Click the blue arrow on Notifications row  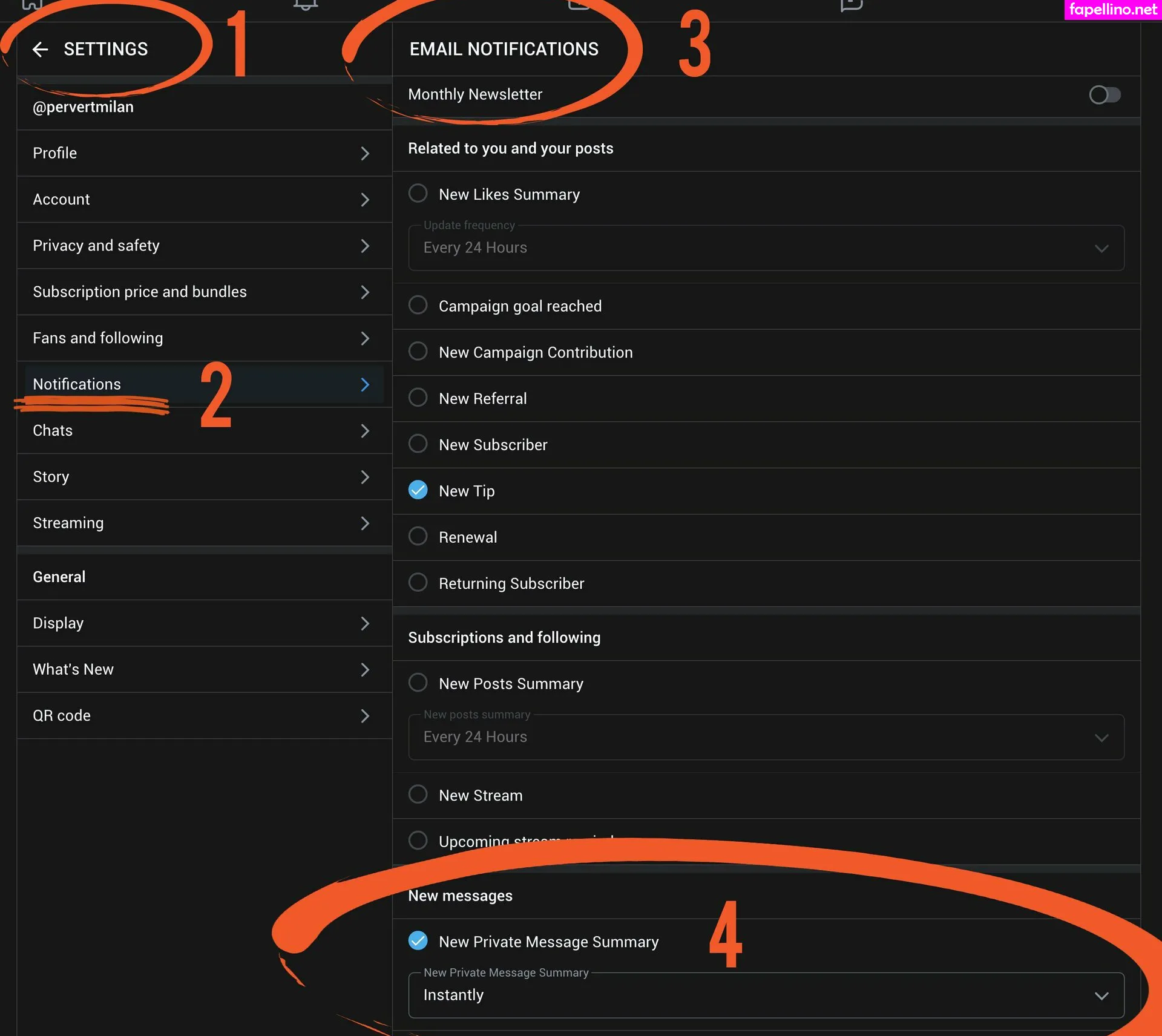click(x=364, y=385)
